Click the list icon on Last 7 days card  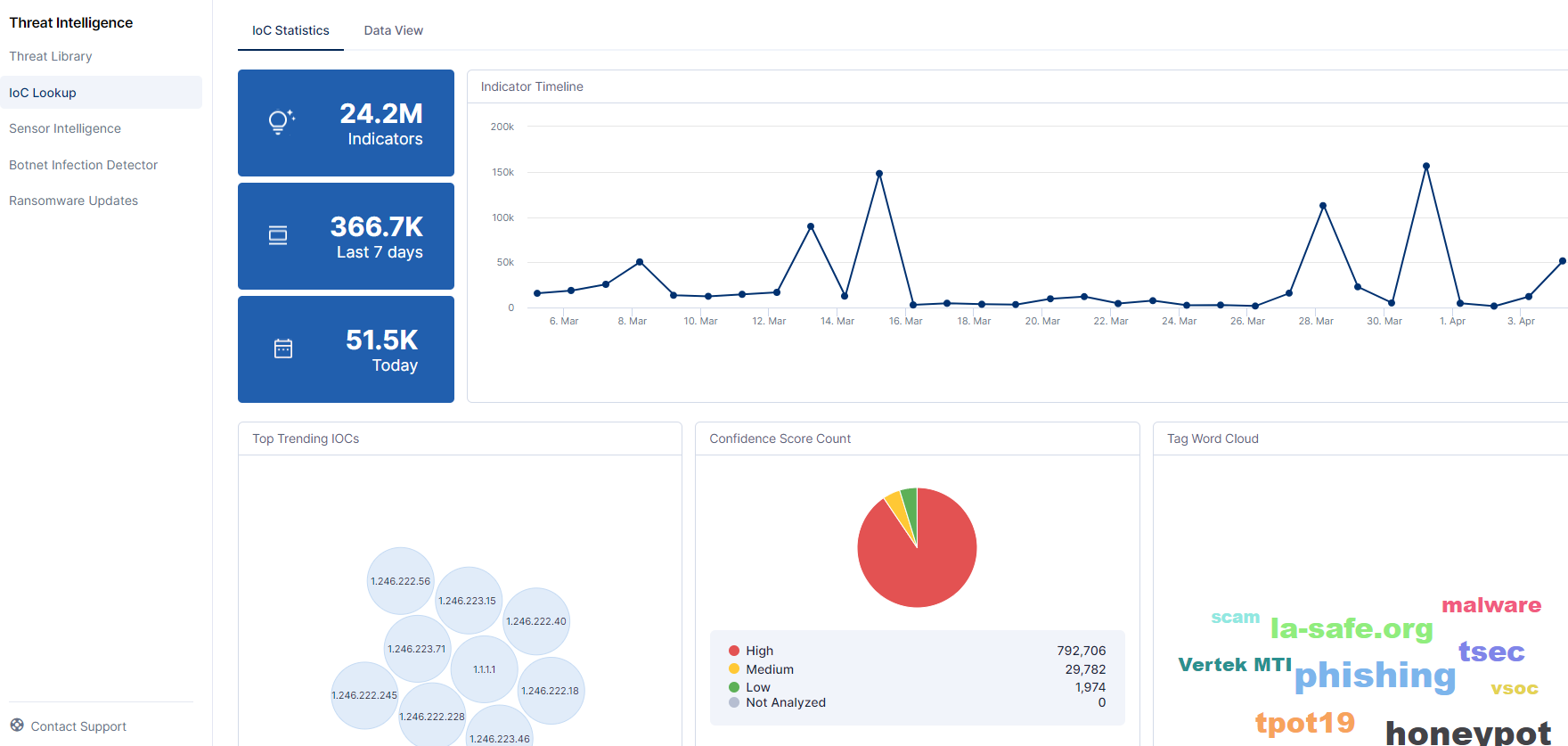click(278, 235)
